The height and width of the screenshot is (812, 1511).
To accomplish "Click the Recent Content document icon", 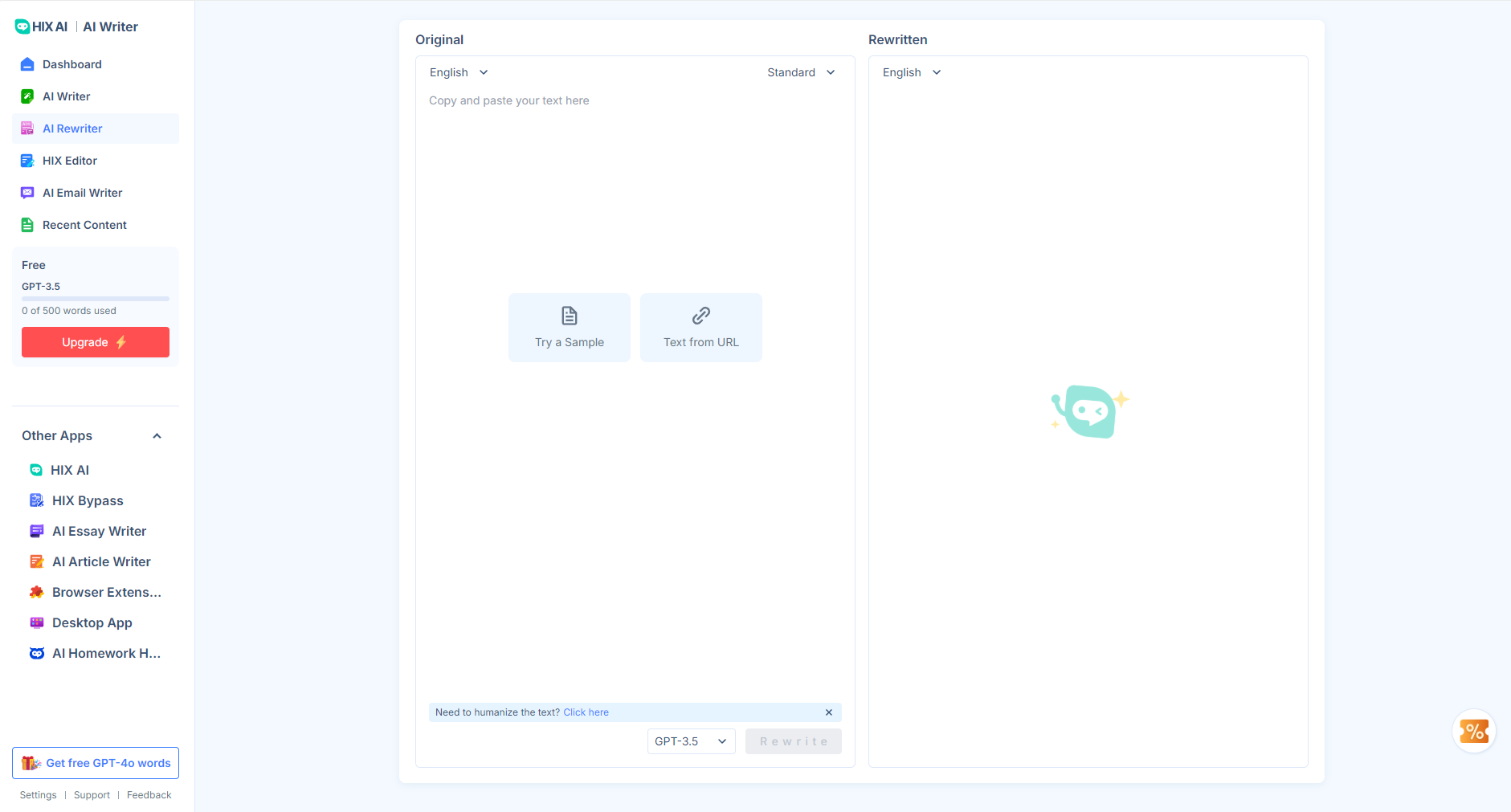I will [27, 225].
